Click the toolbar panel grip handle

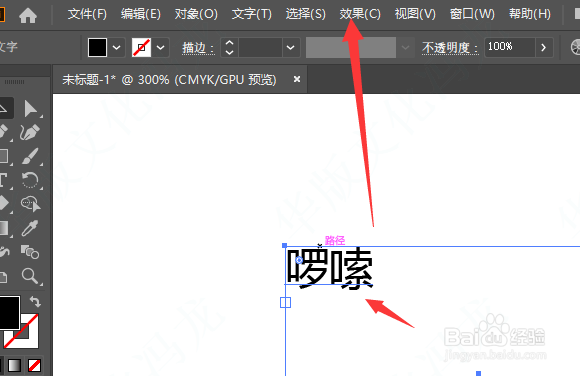tap(14, 82)
